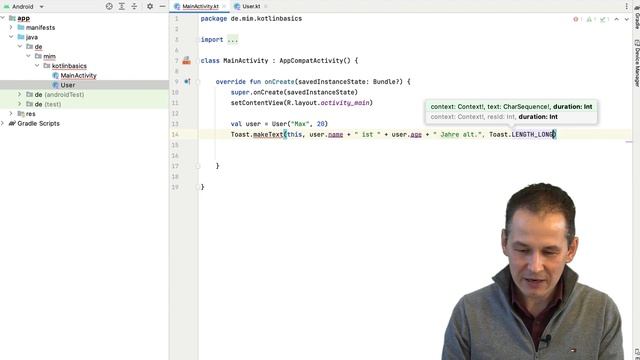Click the Gradle Scripts elephant icon
This screenshot has height=360, width=640.
[12, 123]
